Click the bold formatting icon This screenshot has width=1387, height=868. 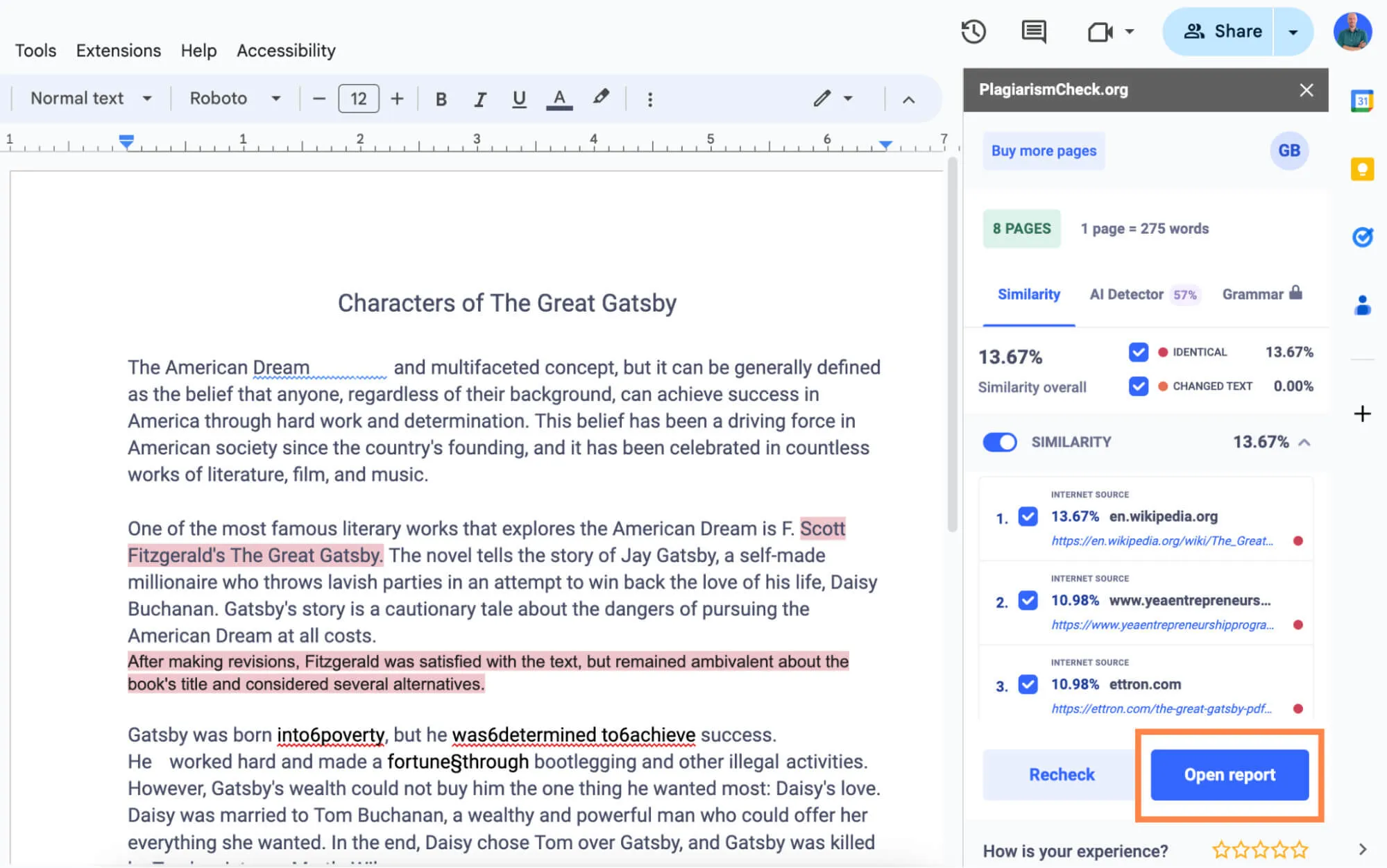click(x=440, y=98)
